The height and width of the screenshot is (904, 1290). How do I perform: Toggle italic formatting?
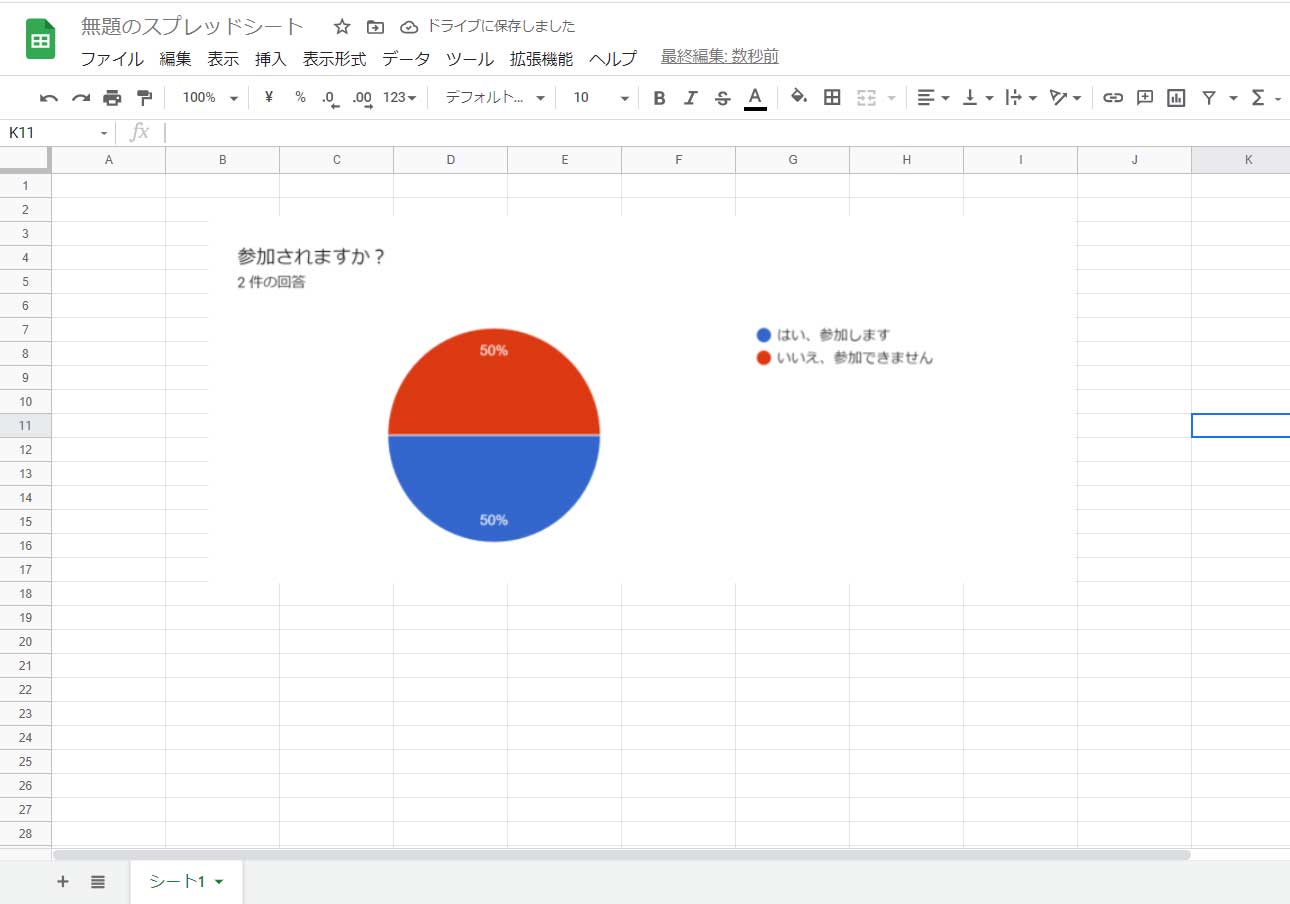coord(690,98)
